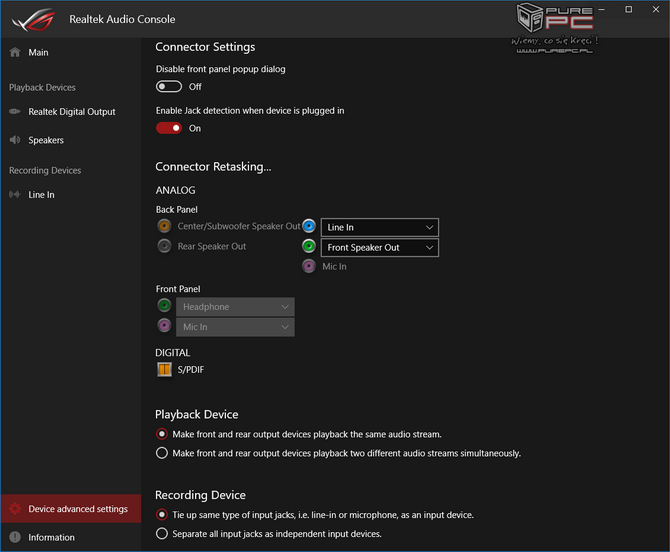670x552 pixels.
Task: Click the Speakers volume icon
Action: coord(15,140)
